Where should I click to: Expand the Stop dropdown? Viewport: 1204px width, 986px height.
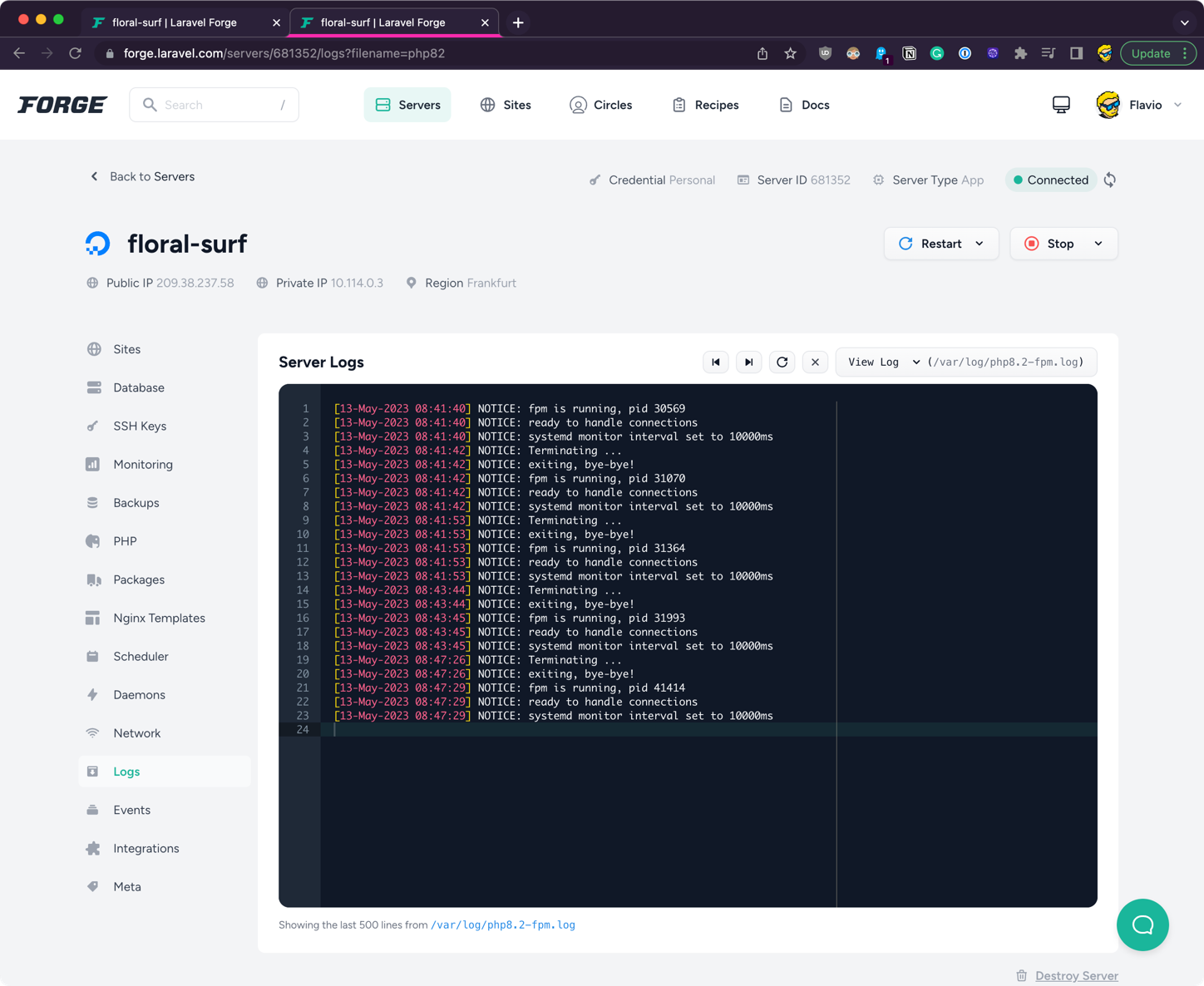click(1098, 244)
